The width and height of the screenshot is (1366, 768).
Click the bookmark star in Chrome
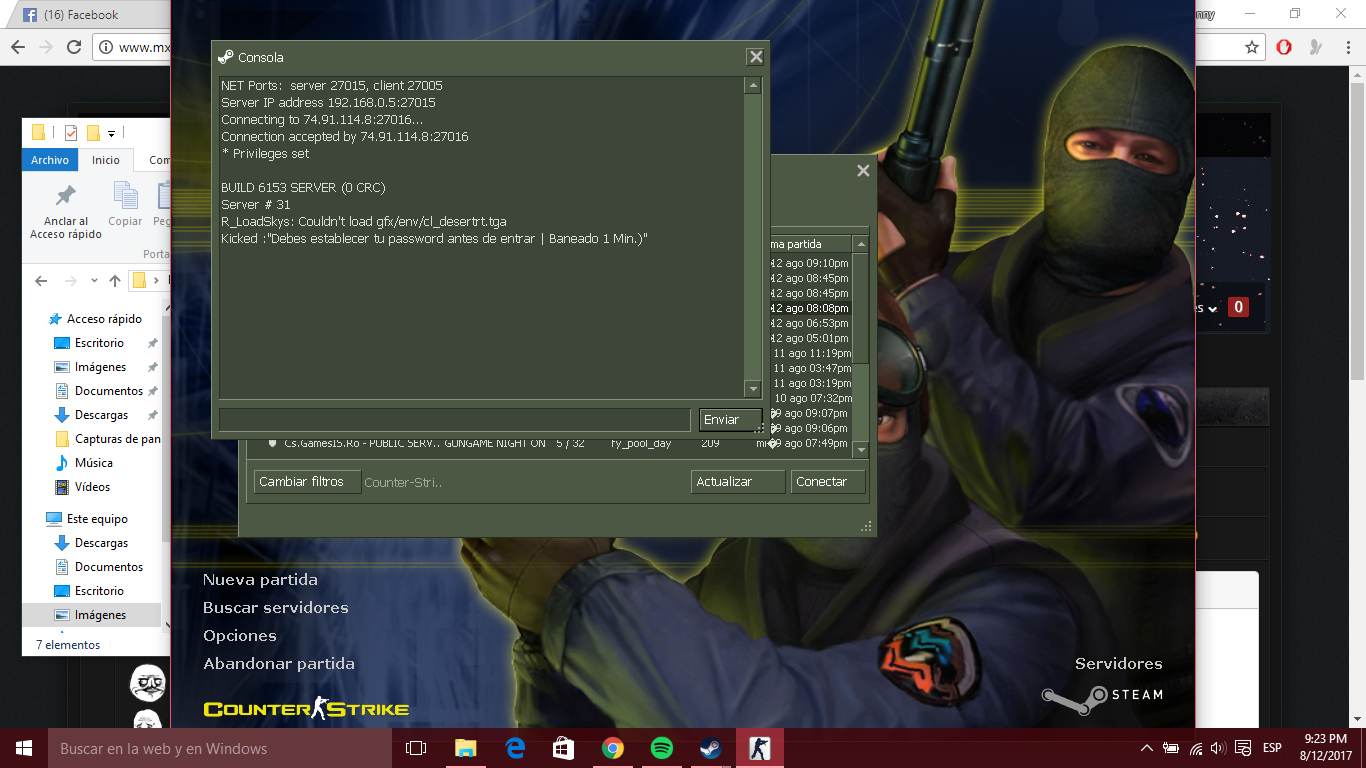[x=1252, y=47]
